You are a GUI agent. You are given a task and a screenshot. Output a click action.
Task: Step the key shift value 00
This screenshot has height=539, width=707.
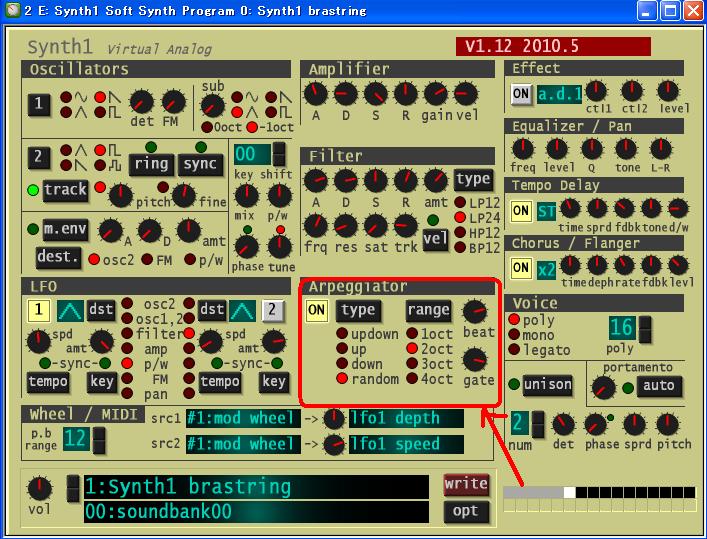point(279,155)
